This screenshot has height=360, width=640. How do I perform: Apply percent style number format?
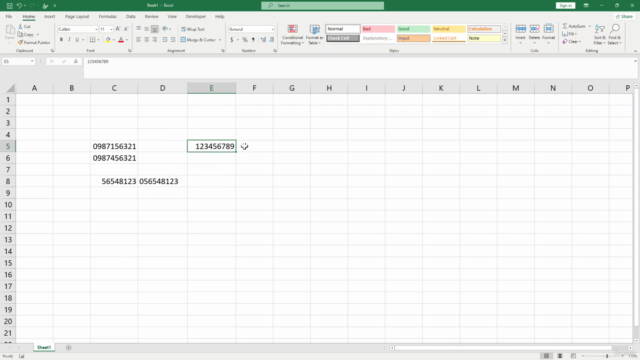click(245, 40)
